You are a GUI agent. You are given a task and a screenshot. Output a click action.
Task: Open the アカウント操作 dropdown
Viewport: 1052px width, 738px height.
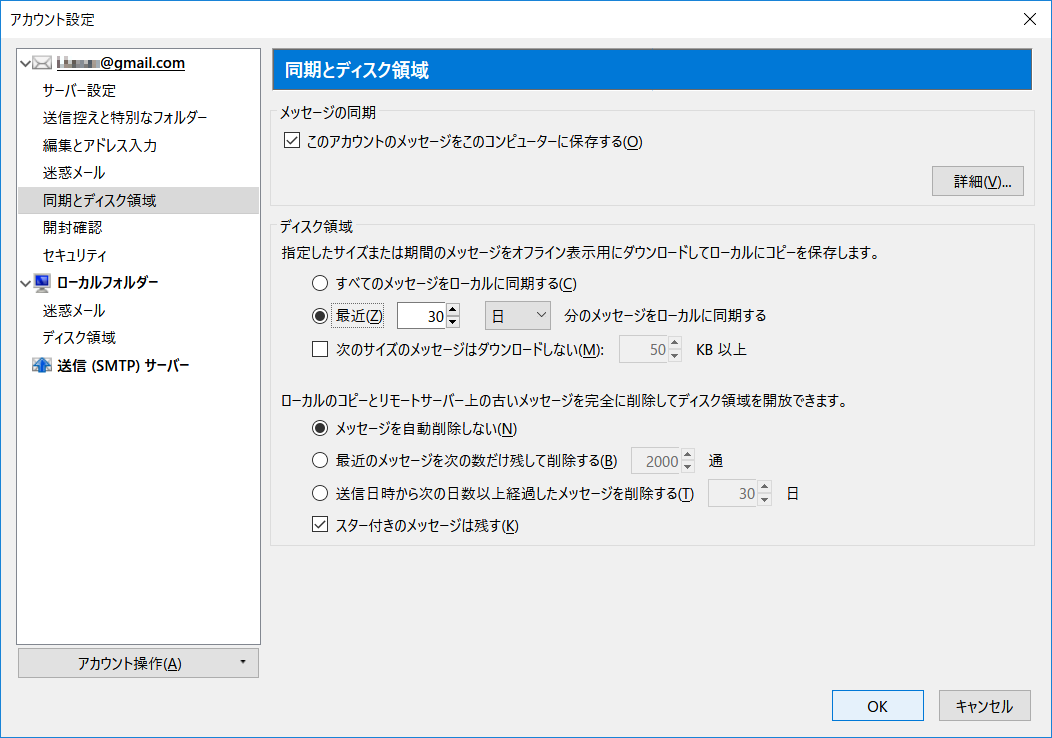(x=137, y=662)
